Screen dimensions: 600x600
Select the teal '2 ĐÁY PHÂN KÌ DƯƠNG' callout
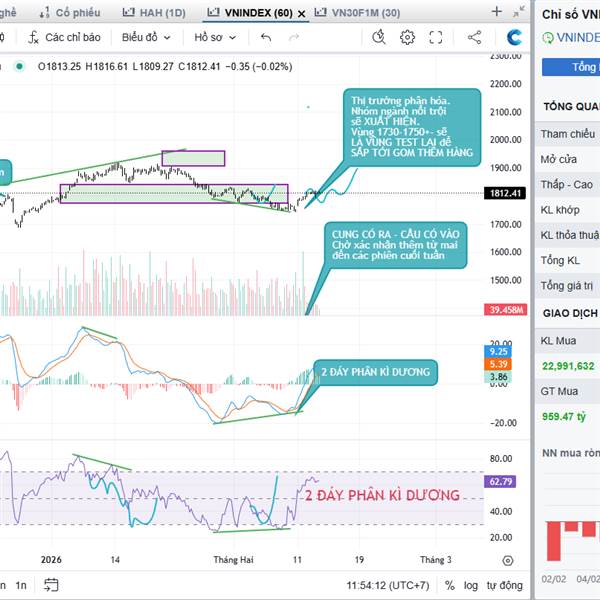(x=375, y=372)
